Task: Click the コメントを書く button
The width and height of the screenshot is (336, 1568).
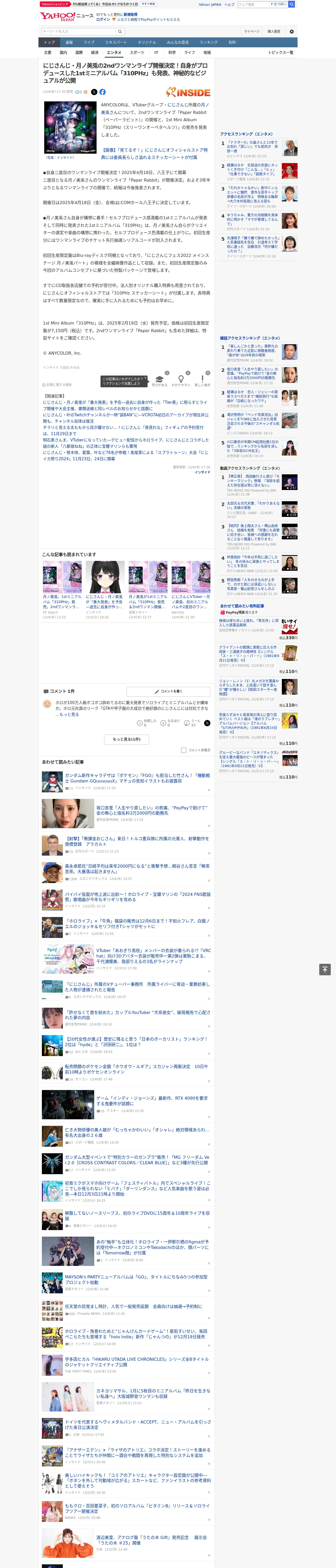Action: 168,691
